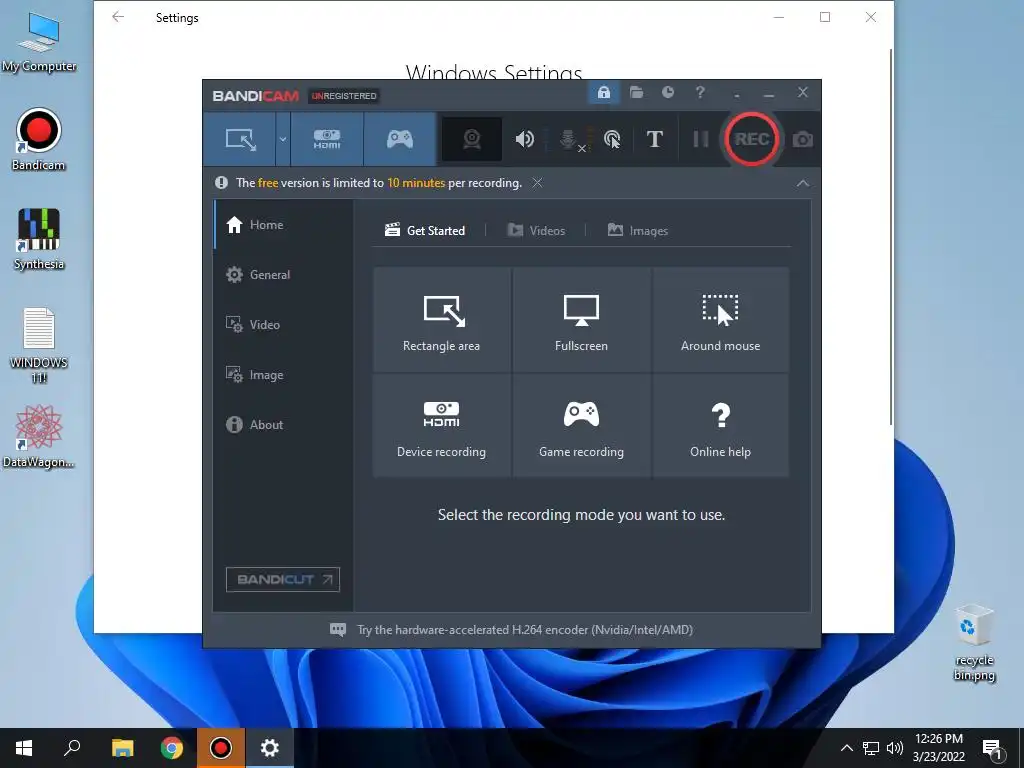The height and width of the screenshot is (768, 1024).
Task: Start recording with the REC button
Action: tap(752, 139)
